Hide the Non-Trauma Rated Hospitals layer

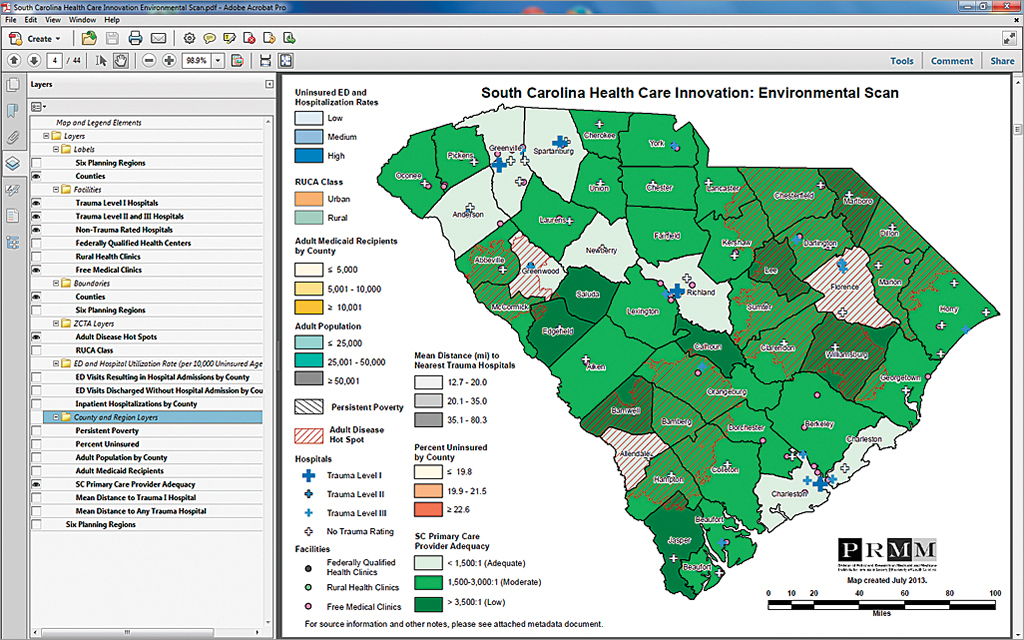tap(37, 230)
